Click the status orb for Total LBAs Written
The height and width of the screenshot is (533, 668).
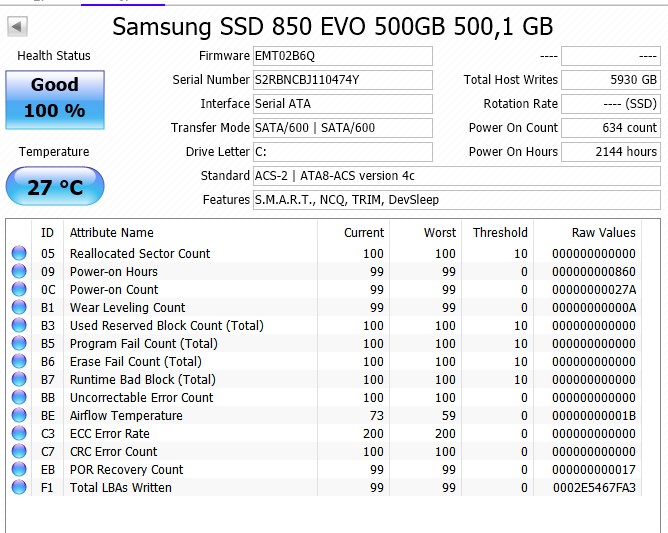(x=19, y=487)
